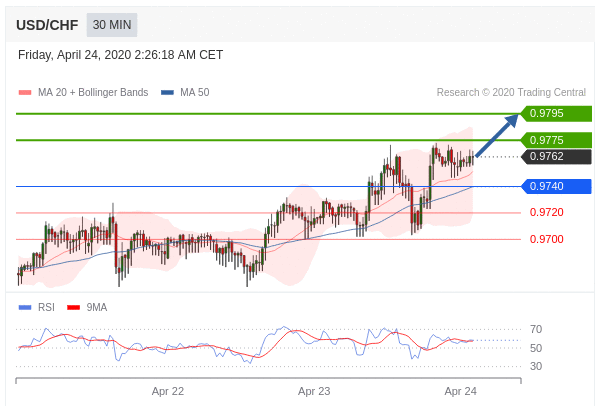The width and height of the screenshot is (601, 415).
Task: Click the 'MA 50' legend label
Action: pos(195,92)
